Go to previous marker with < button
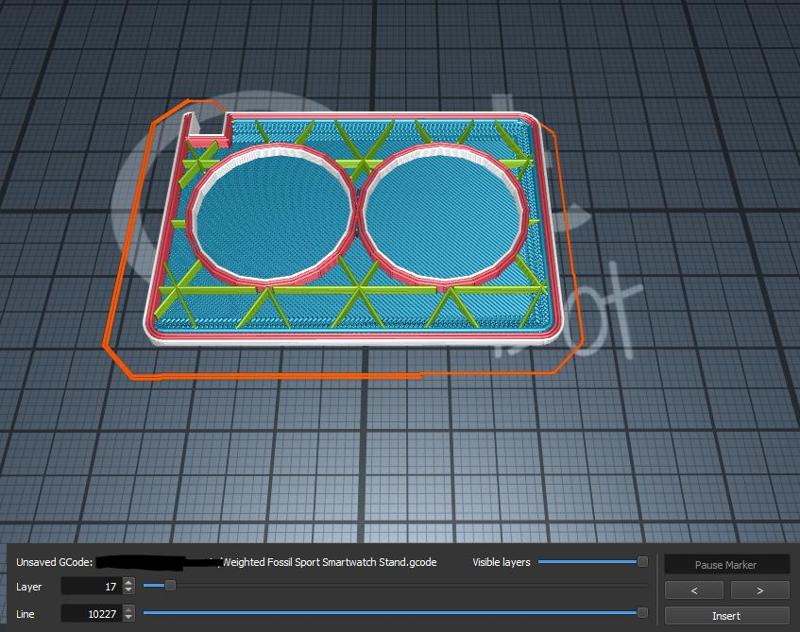 click(x=693, y=590)
